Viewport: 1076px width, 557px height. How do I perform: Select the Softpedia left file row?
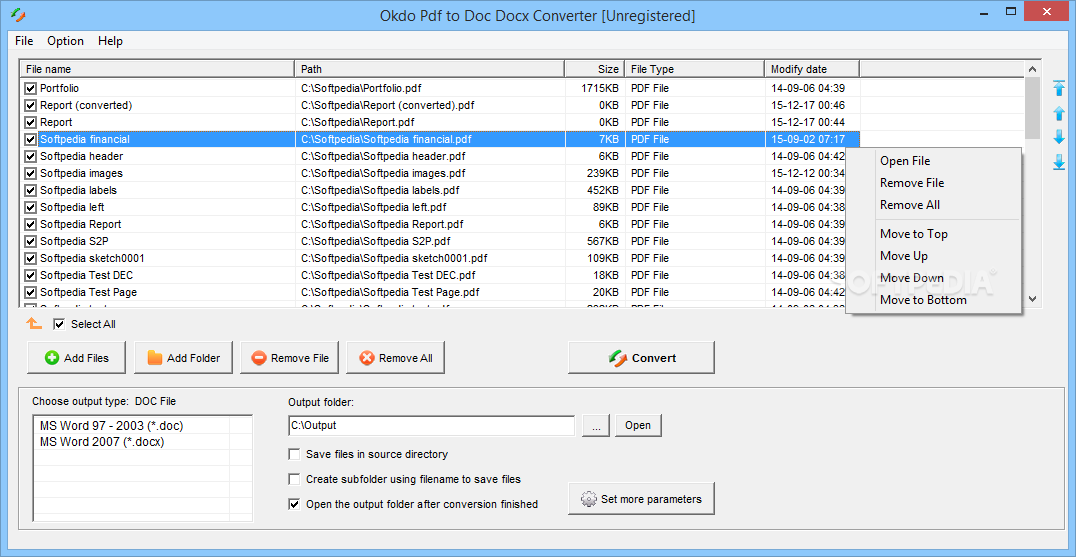[441, 207]
